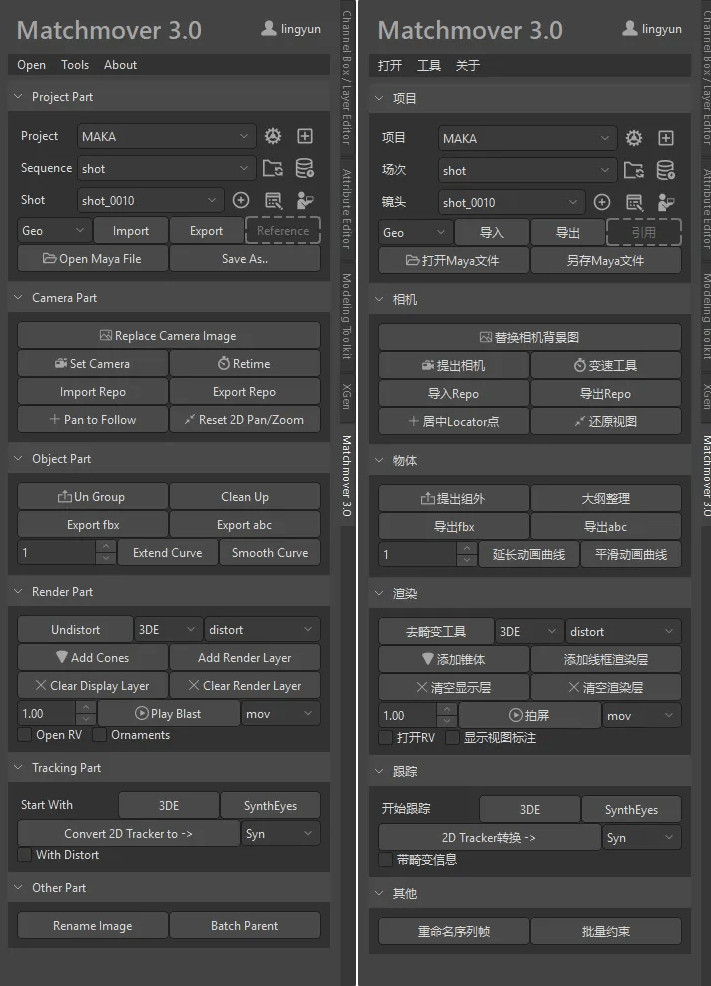Open the Project dropdown showing MAKA
The image size is (711, 986).
pos(165,136)
